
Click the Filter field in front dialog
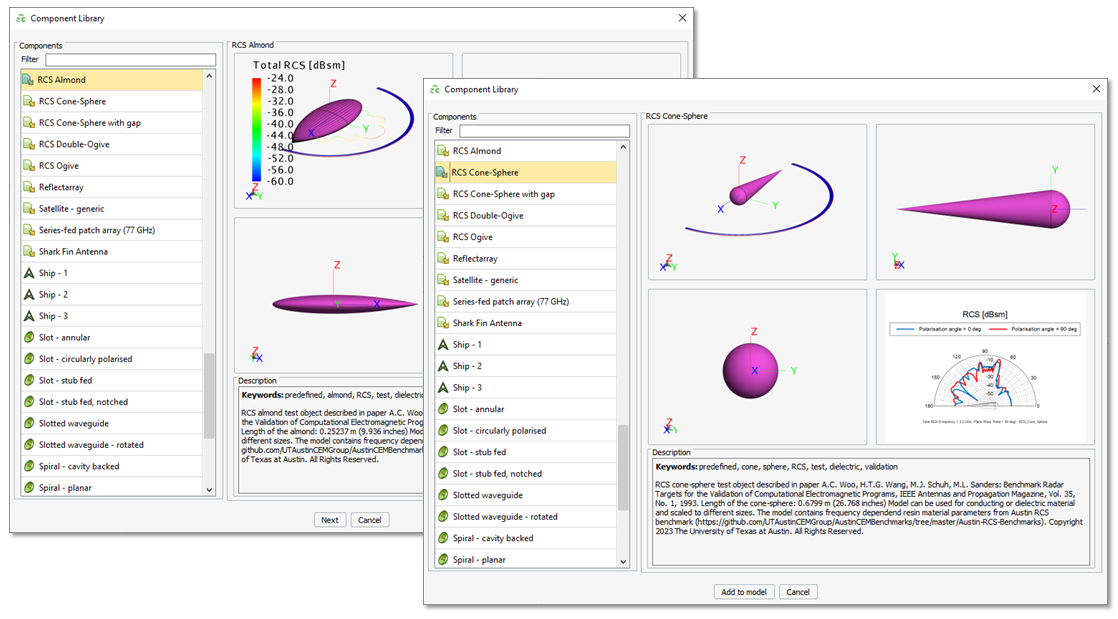click(544, 131)
